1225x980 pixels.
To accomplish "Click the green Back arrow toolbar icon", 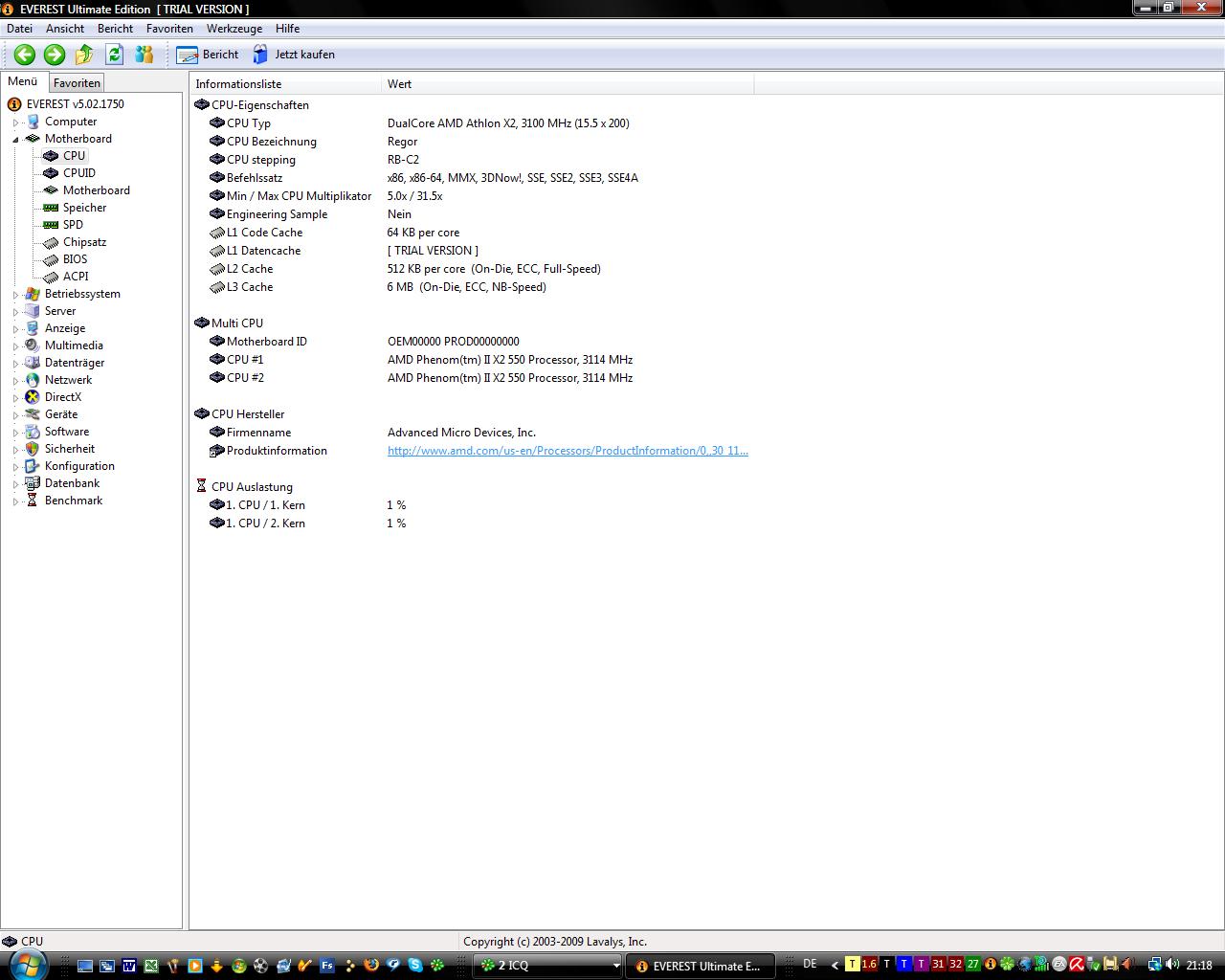I will (x=25, y=55).
